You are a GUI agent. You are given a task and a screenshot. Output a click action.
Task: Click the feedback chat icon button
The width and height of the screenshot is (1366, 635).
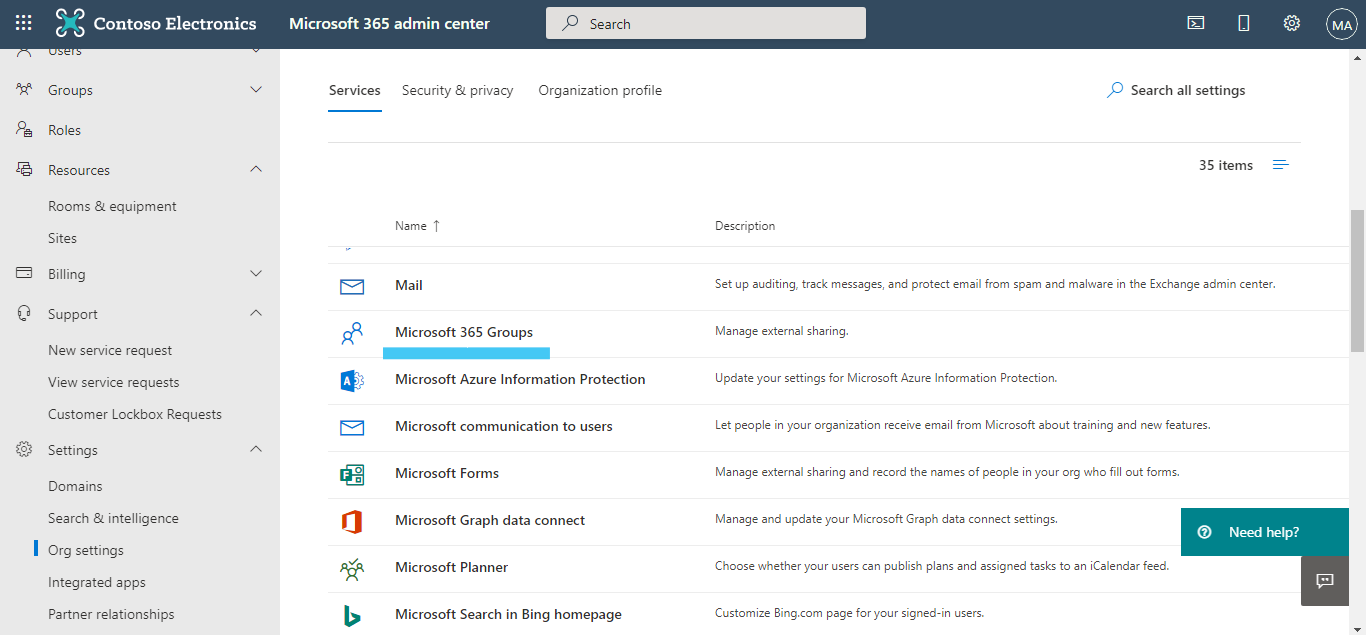[x=1325, y=581]
